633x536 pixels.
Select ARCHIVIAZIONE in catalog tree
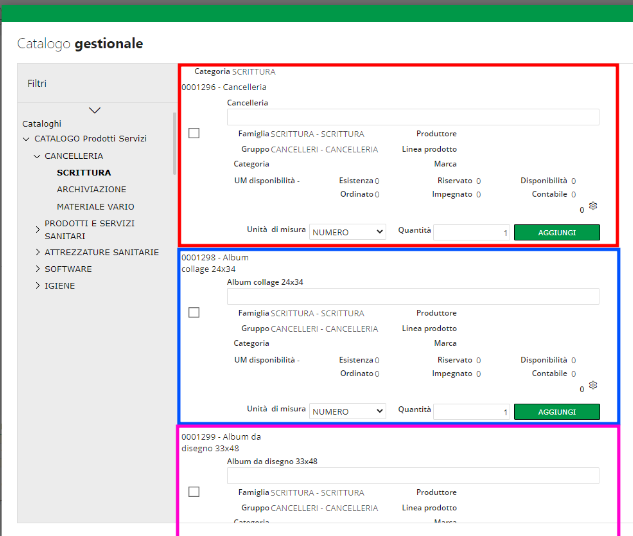pos(91,189)
